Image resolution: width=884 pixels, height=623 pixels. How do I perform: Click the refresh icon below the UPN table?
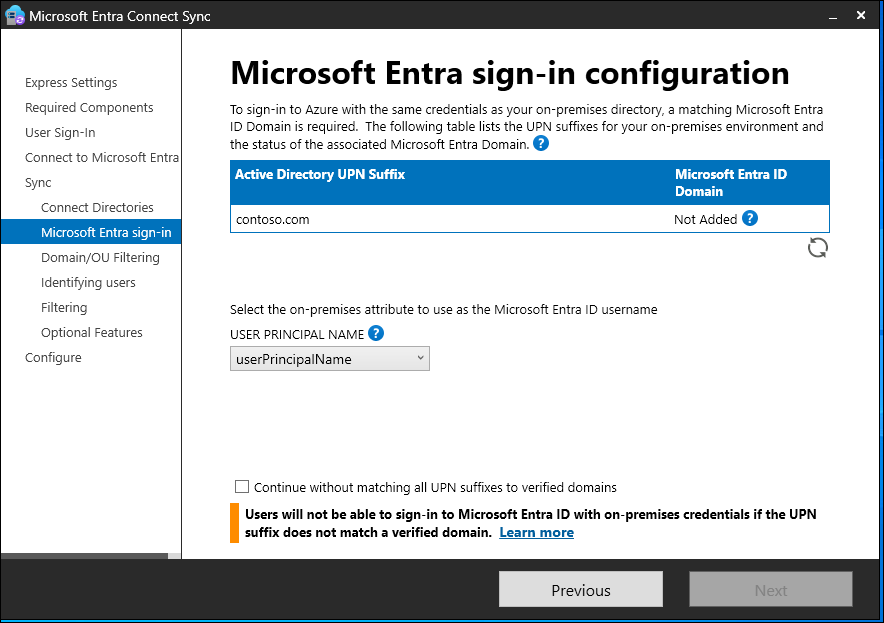(817, 248)
